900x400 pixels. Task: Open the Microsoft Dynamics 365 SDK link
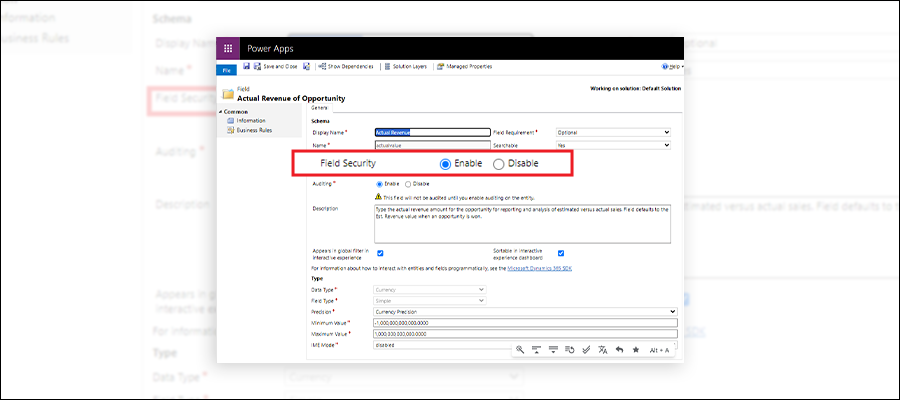tap(540, 267)
